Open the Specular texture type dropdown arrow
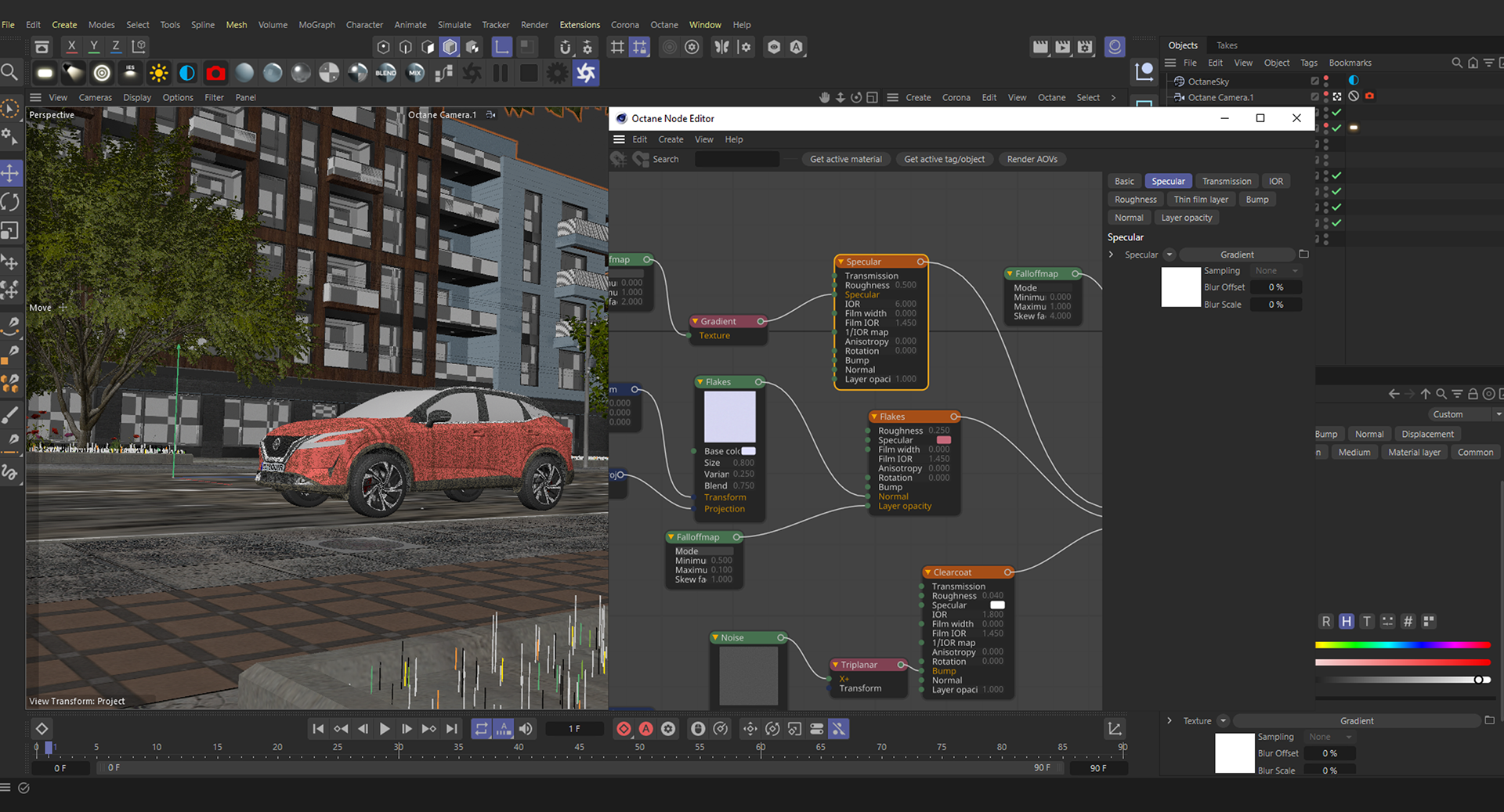Screen dimensions: 1504x812 (x=1170, y=254)
